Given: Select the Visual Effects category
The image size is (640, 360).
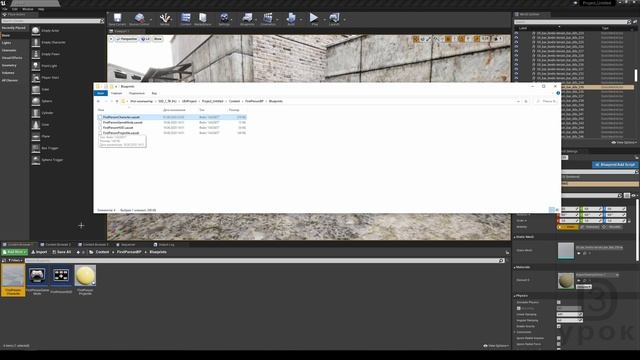Looking at the screenshot, I should [12, 58].
